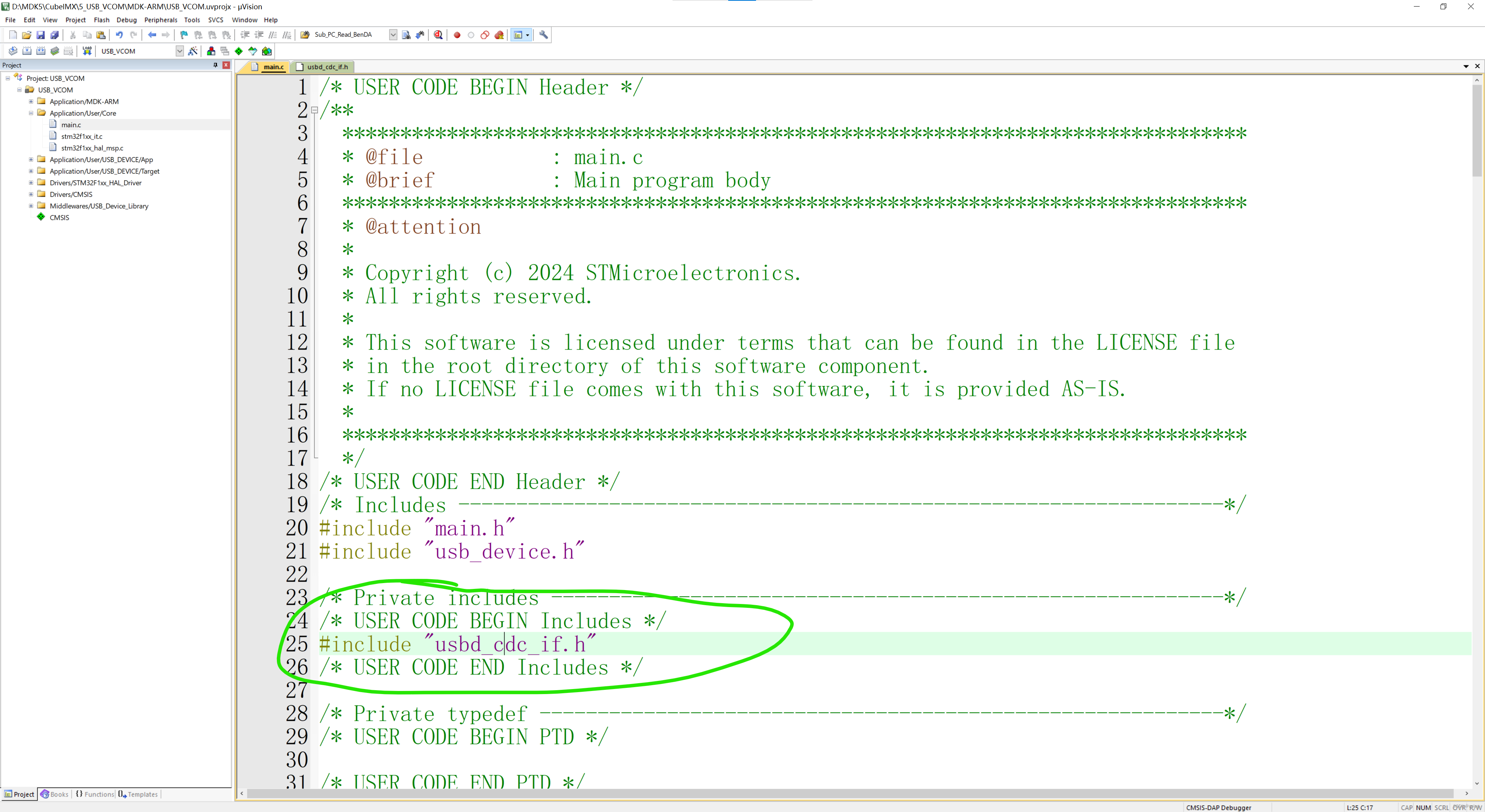Collapse the comment fold at line 2
Screen dimensions: 1485x812
(x=315, y=109)
